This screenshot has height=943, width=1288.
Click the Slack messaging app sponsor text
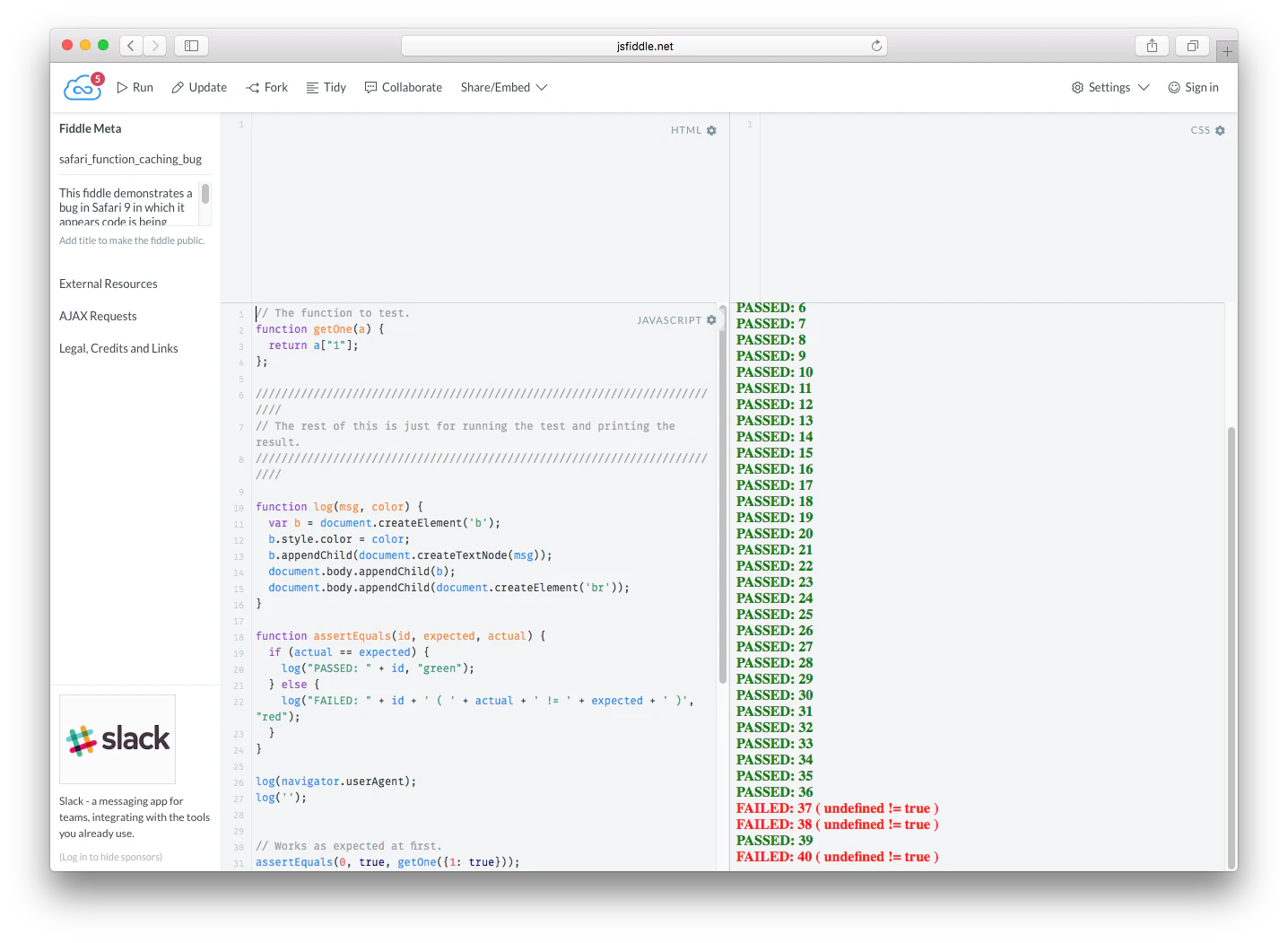pos(135,817)
